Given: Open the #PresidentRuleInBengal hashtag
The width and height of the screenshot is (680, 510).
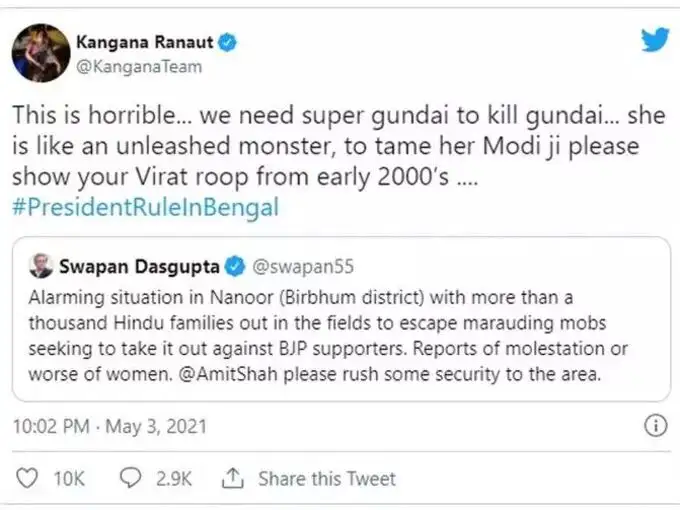Looking at the screenshot, I should click(146, 208).
